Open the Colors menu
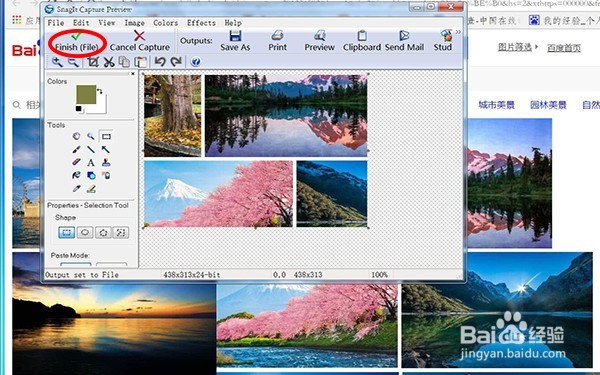 click(x=165, y=23)
